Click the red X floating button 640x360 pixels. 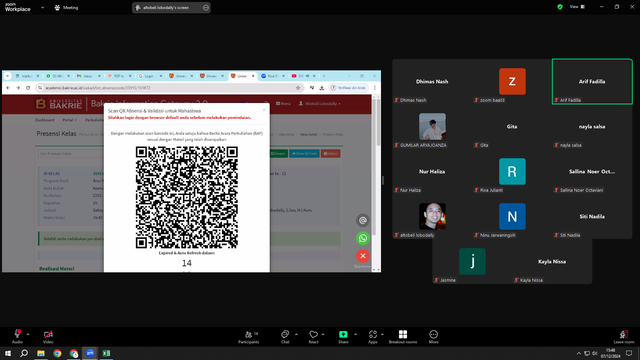[362, 256]
